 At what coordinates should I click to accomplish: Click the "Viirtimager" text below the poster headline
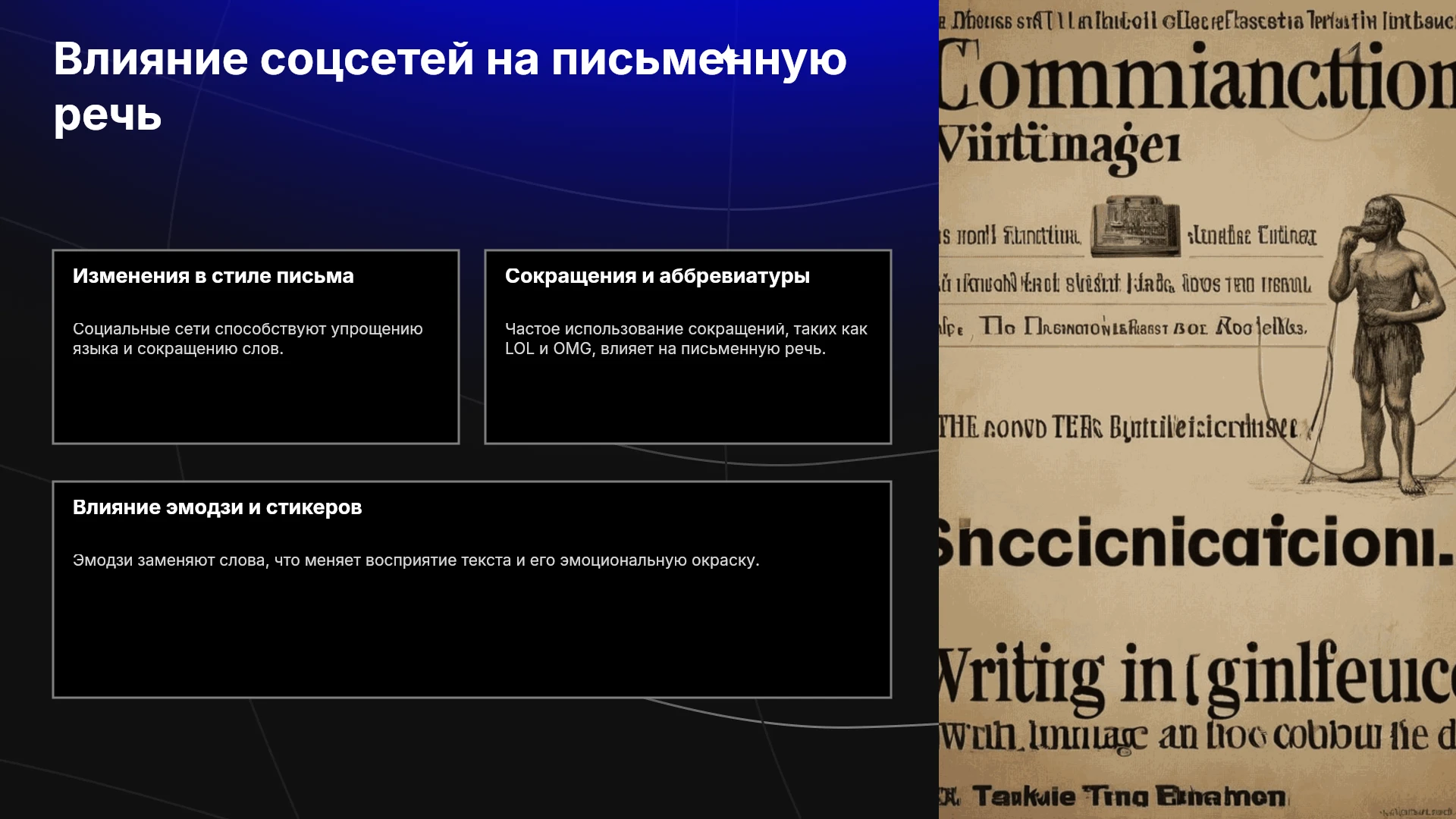tap(1059, 146)
